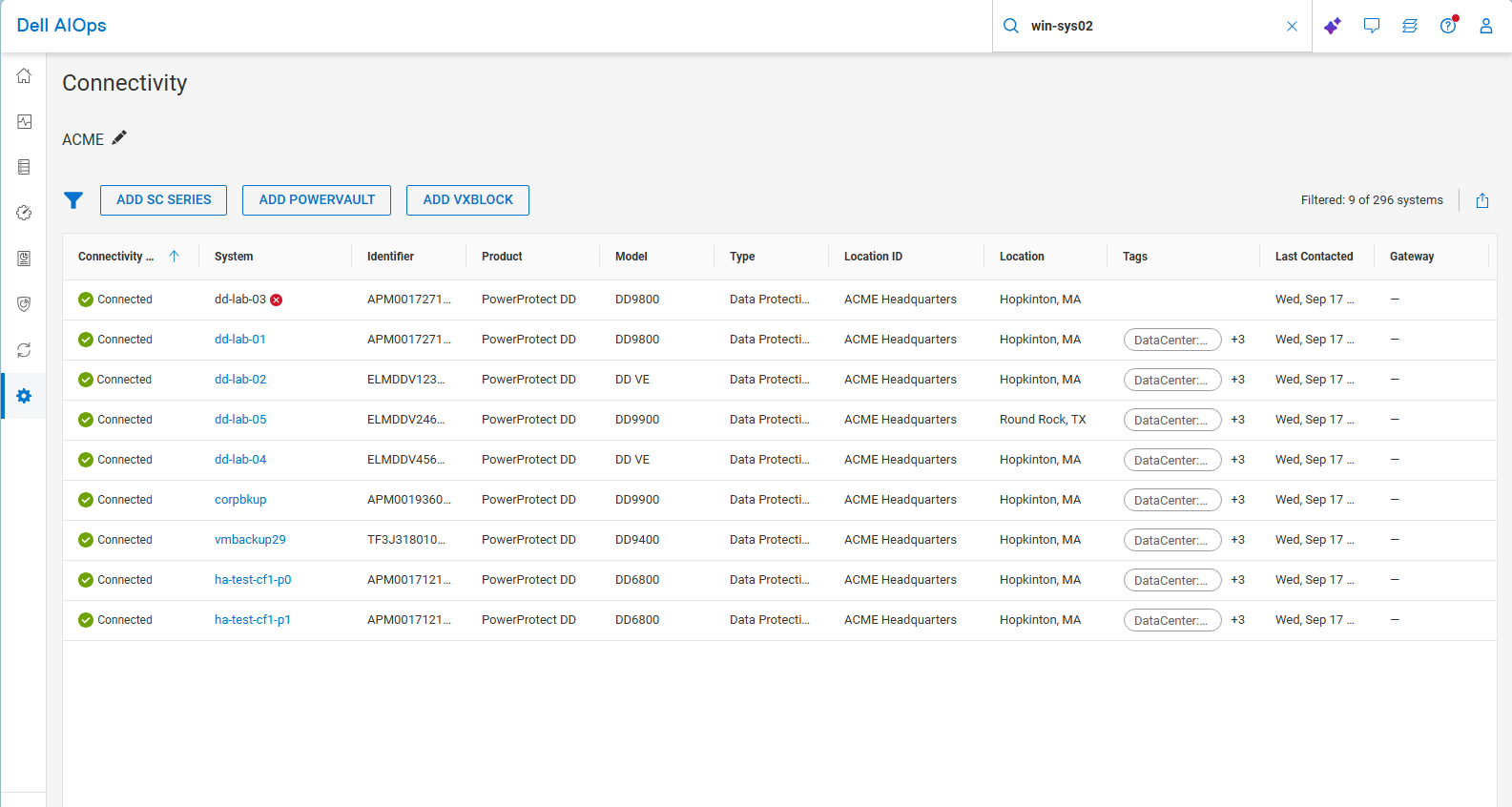Click the dd-lab-03 system name
The height and width of the screenshot is (807, 1512).
click(x=240, y=300)
